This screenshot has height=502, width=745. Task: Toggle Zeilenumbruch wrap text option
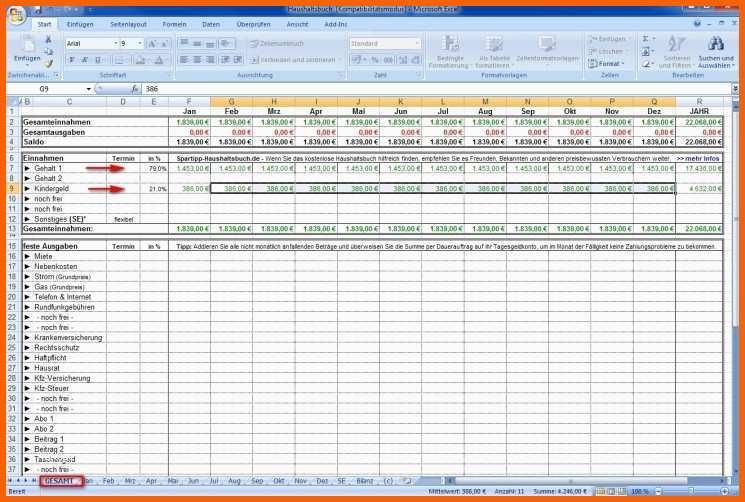(x=277, y=44)
